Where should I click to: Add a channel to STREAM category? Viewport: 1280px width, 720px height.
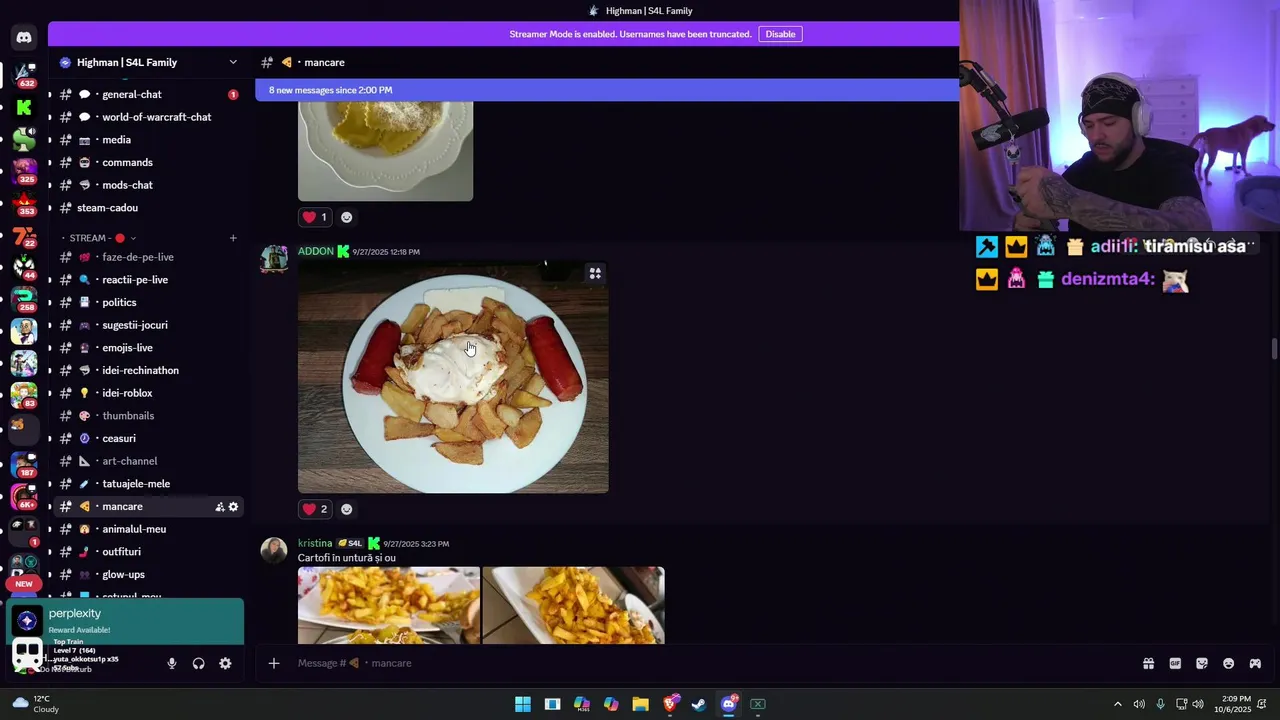pos(233,238)
